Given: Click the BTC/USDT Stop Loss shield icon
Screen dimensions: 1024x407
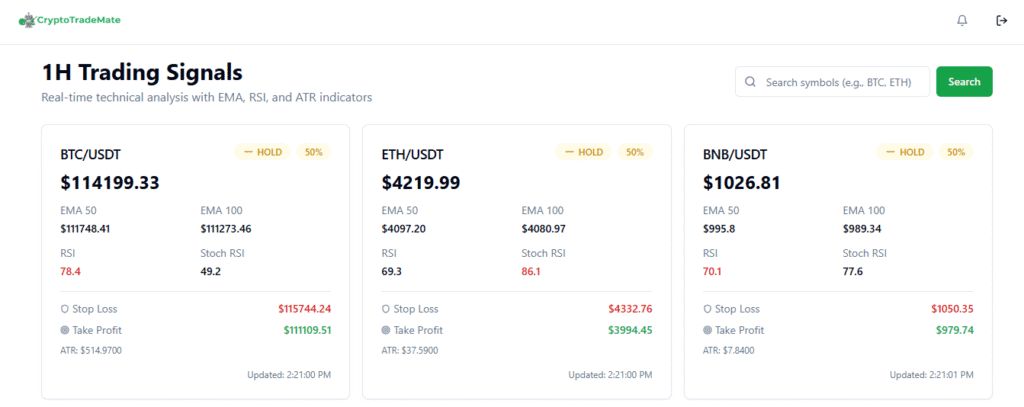Looking at the screenshot, I should point(65,309).
